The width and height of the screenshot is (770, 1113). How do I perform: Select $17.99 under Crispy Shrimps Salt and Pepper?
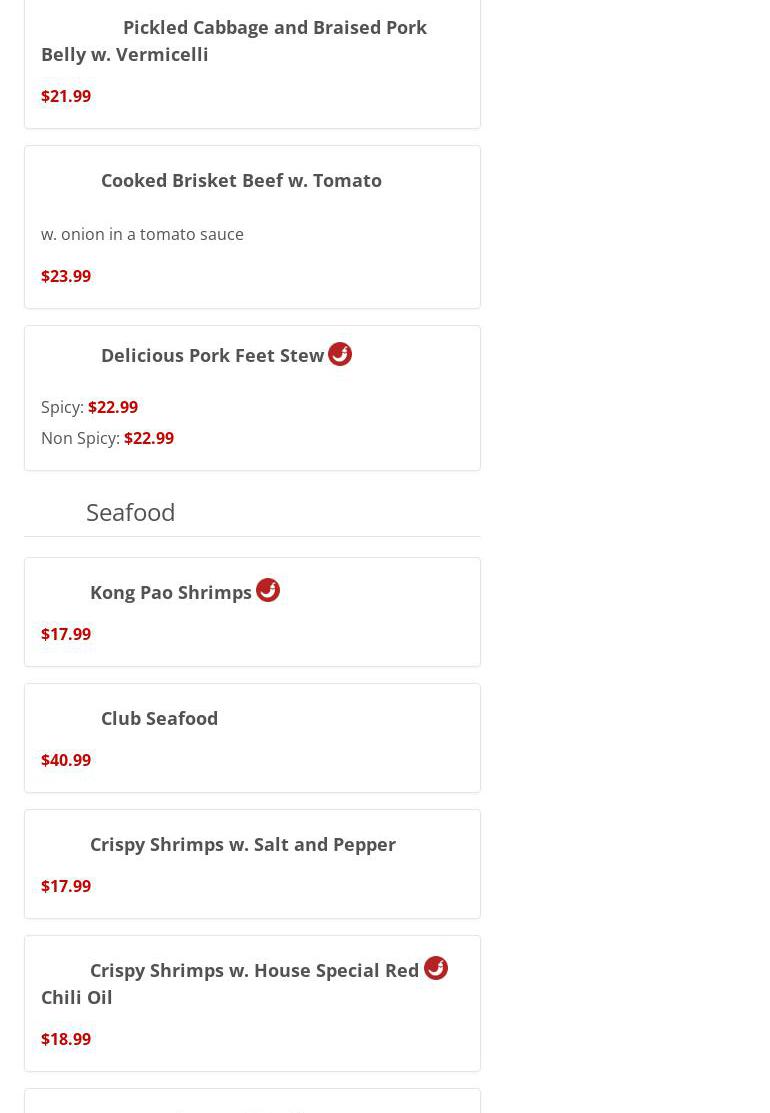[x=66, y=886]
